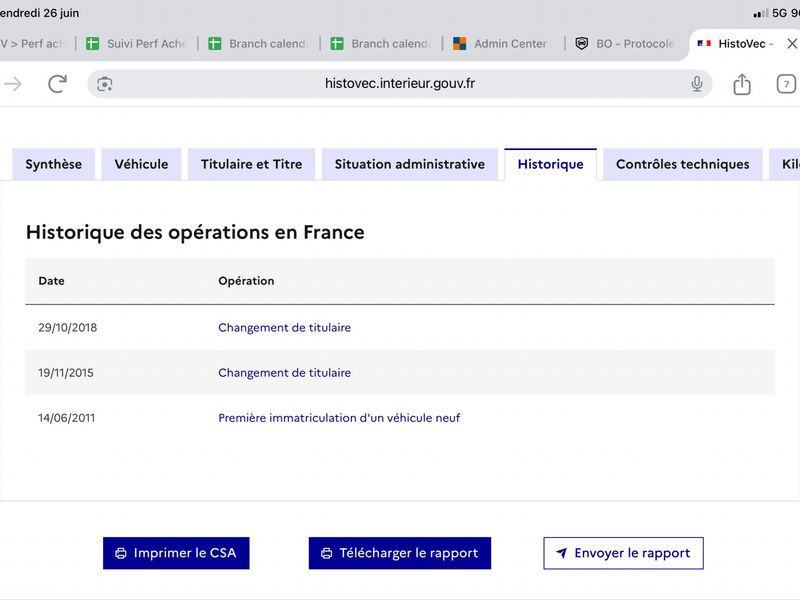
Task: Open the Véhicule tab
Action: (141, 164)
